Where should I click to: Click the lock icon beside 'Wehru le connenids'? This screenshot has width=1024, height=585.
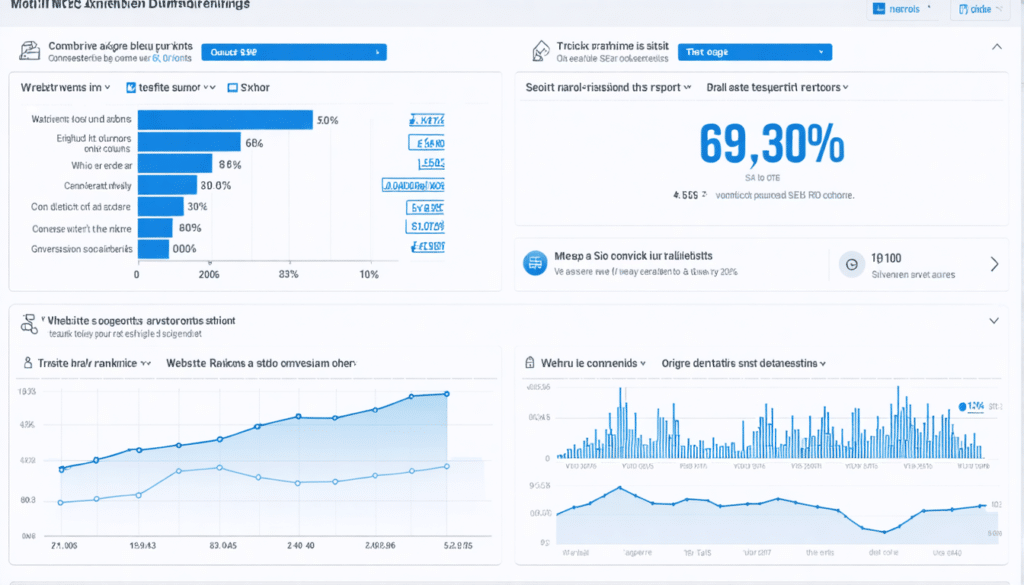click(530, 363)
